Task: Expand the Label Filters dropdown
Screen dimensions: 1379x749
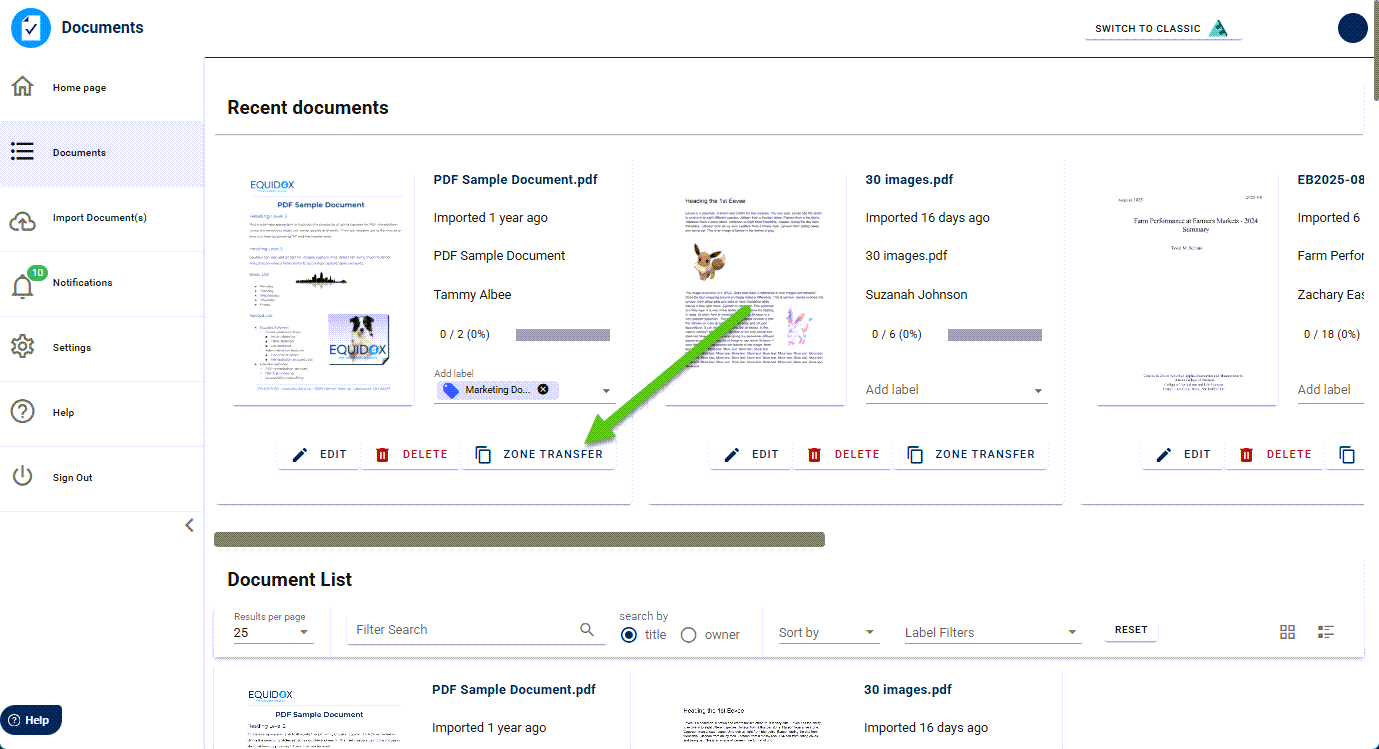Action: [x=992, y=631]
